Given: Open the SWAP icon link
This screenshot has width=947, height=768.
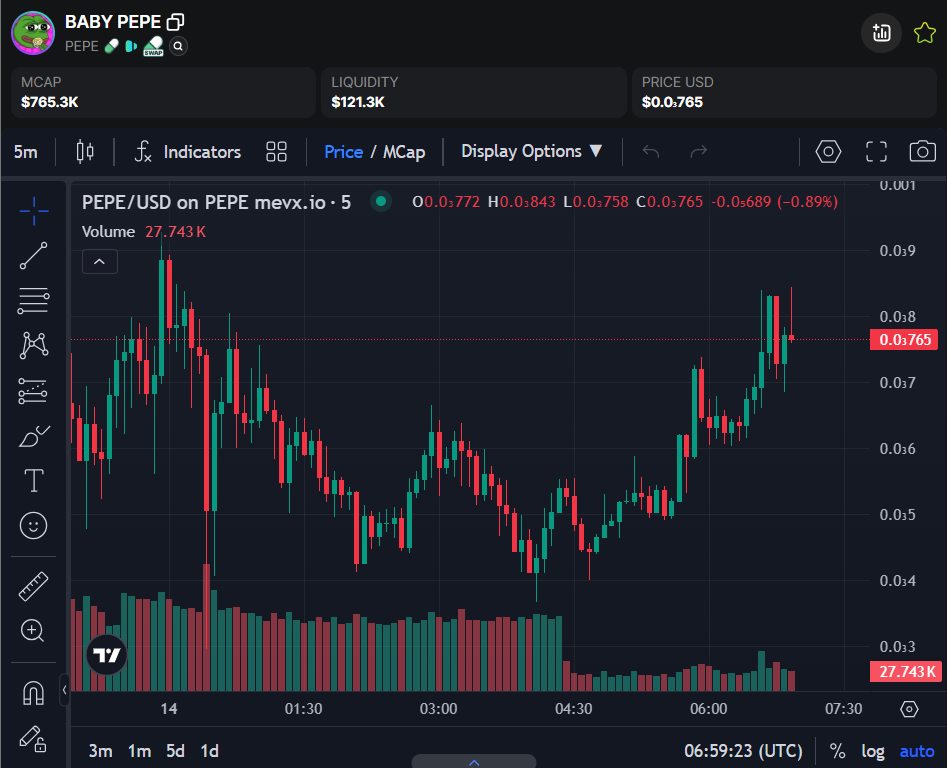Looking at the screenshot, I should pos(153,46).
